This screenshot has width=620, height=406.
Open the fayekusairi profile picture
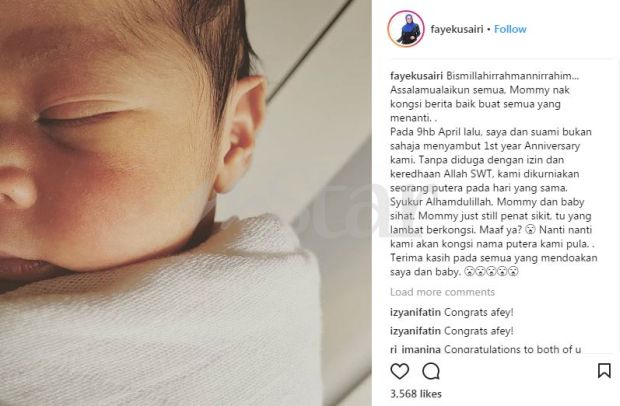click(x=406, y=29)
